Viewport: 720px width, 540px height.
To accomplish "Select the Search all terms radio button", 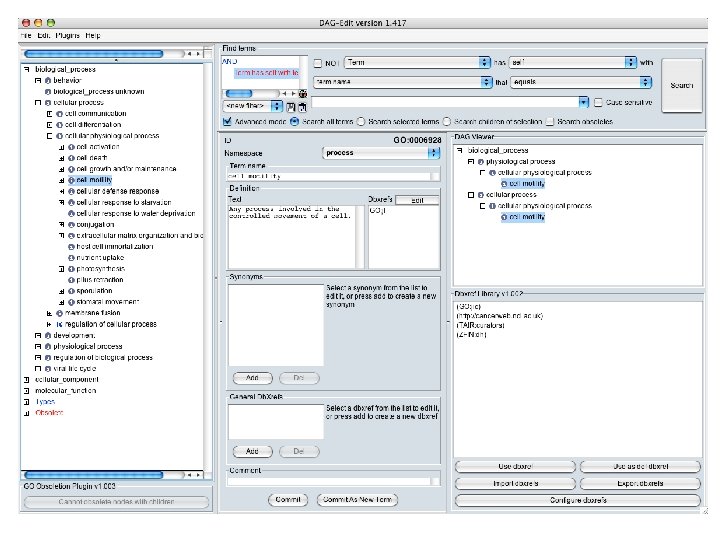I will [294, 122].
